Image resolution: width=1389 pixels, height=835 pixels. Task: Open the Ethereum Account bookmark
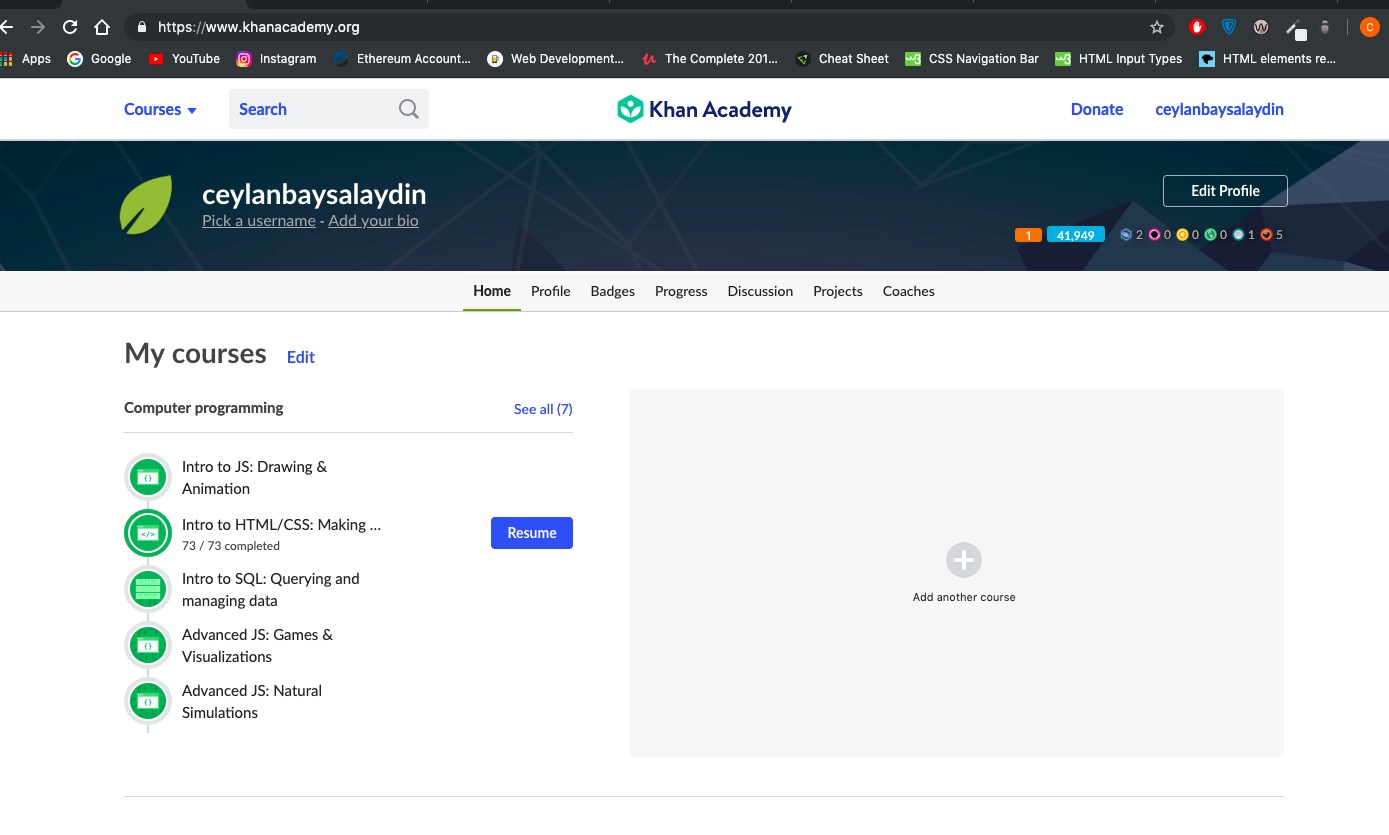[402, 59]
